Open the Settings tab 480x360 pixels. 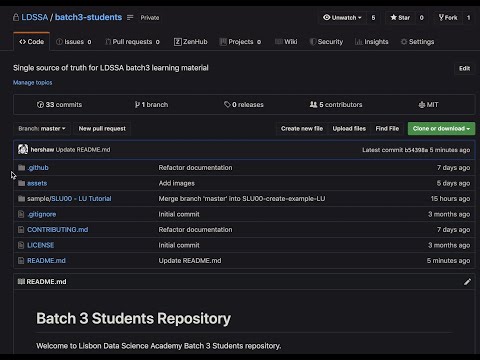pyautogui.click(x=417, y=42)
